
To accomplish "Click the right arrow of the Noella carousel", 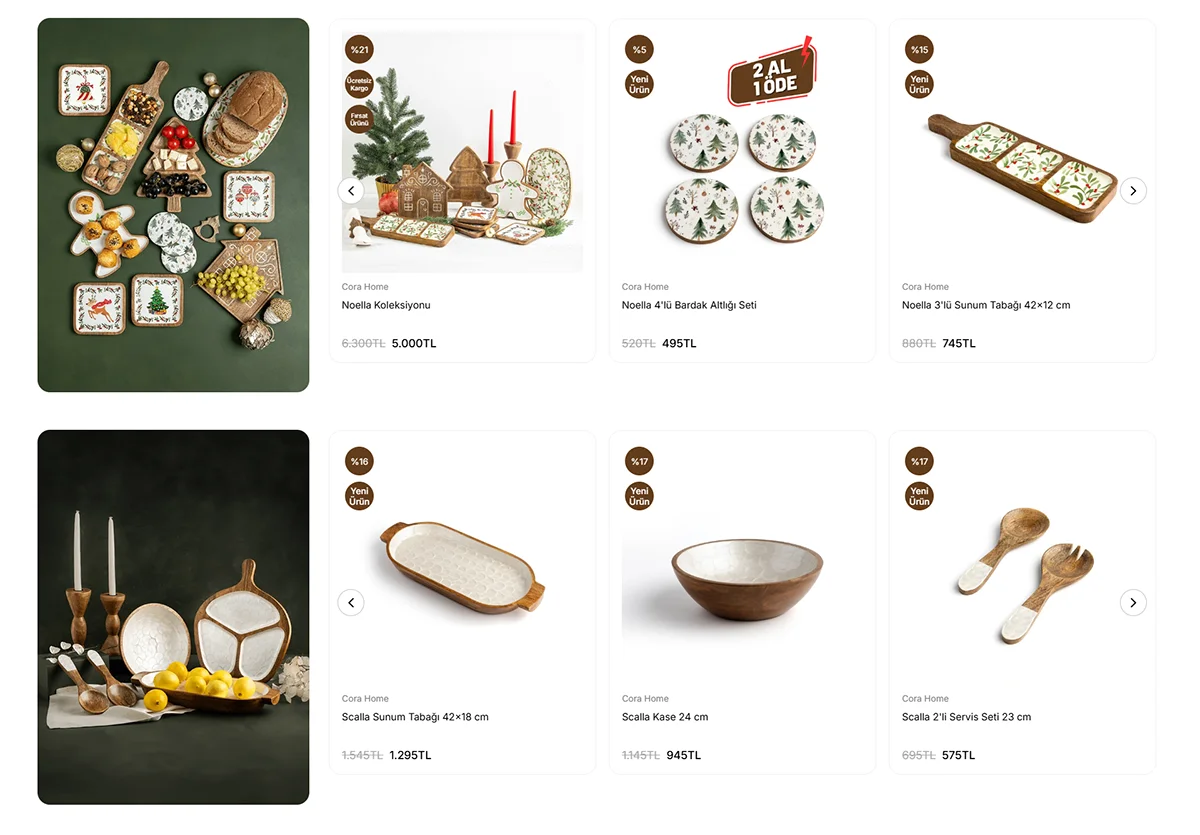I will coord(1133,190).
